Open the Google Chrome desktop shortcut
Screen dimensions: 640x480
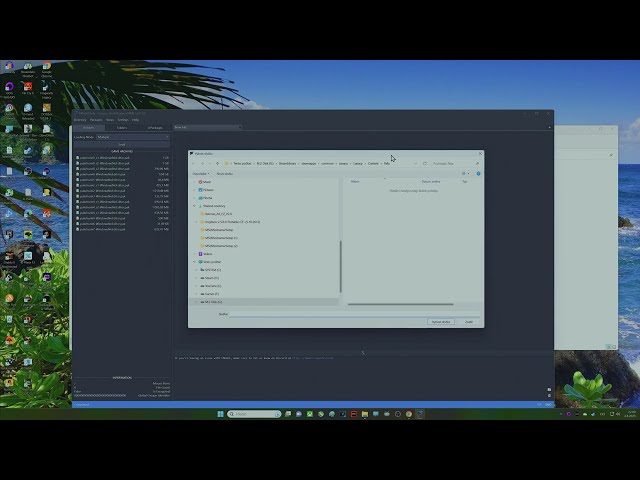pos(47,70)
